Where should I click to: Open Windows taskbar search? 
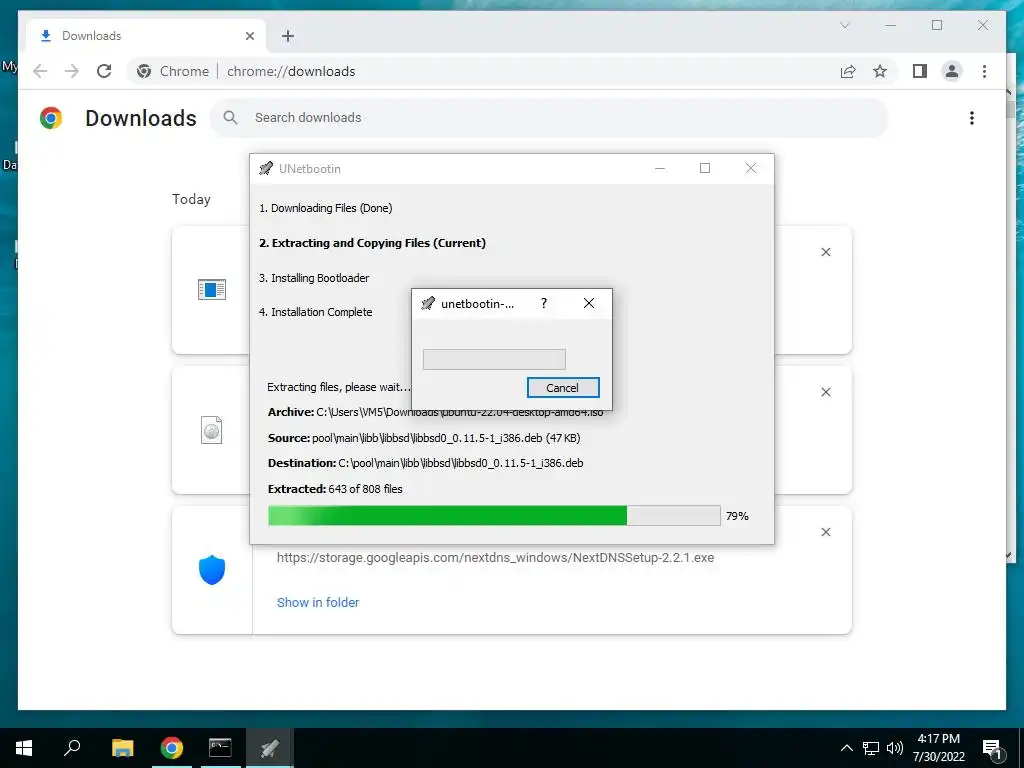coord(72,748)
